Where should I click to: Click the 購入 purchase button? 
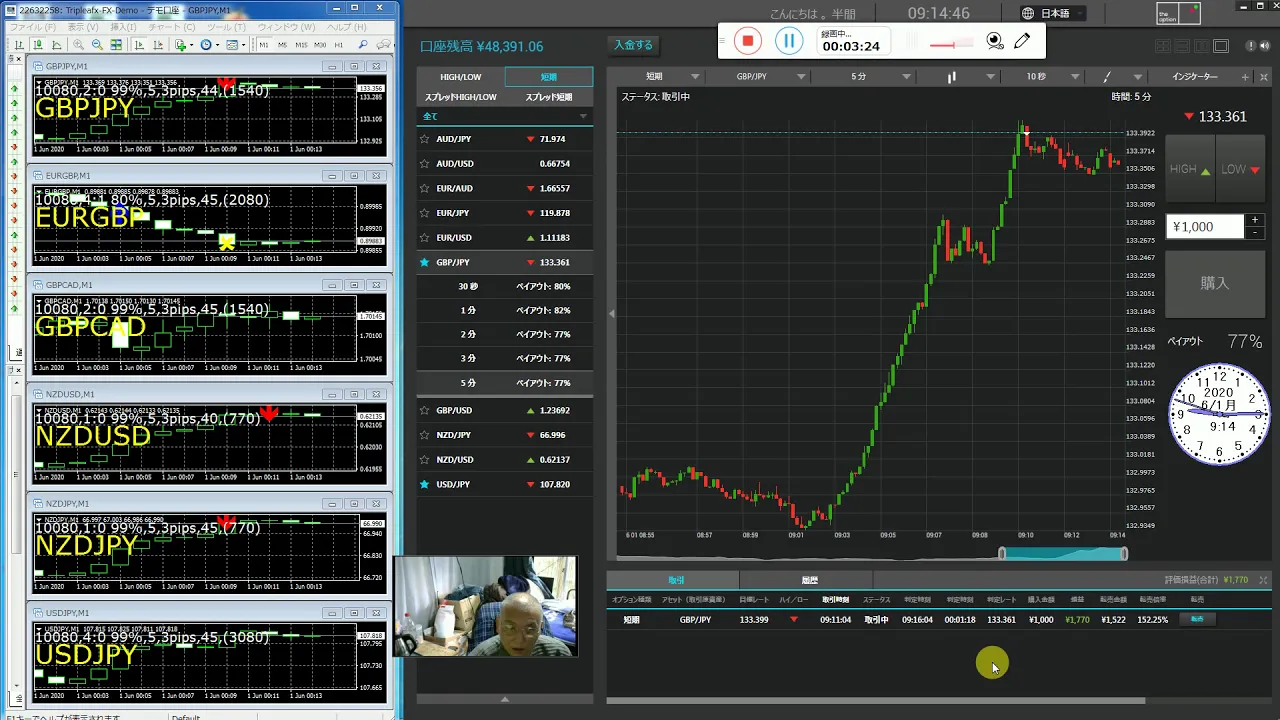tap(1215, 283)
